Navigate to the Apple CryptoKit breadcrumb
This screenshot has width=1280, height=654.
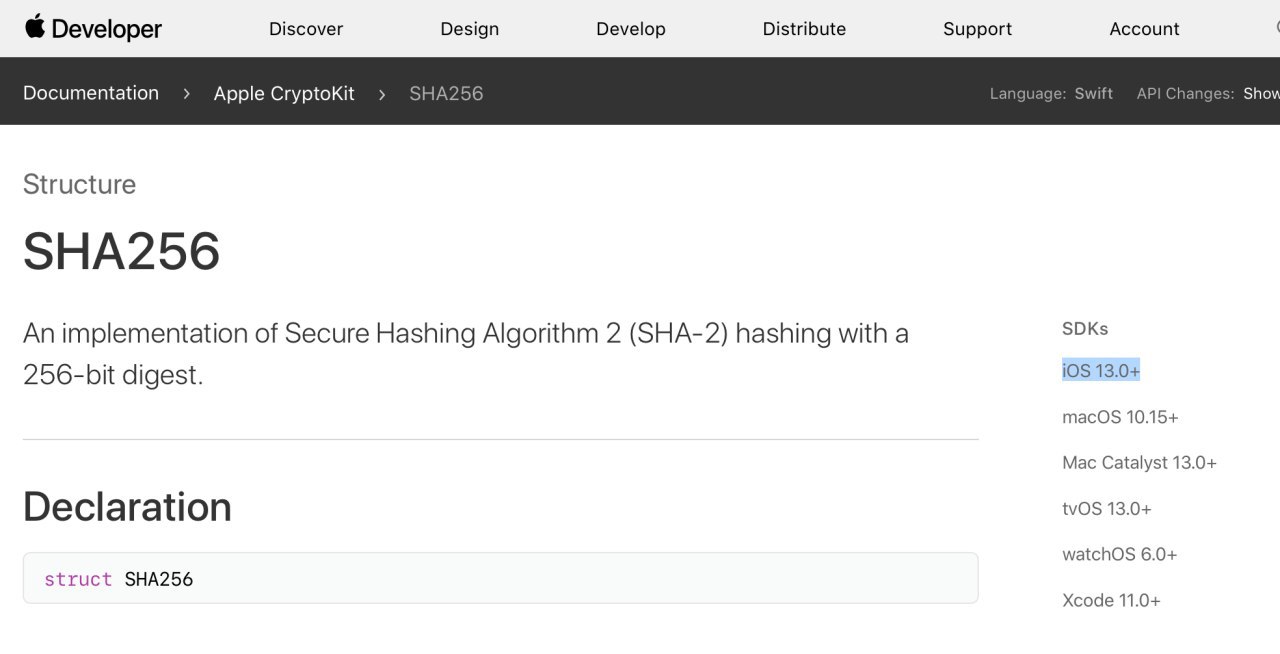tap(284, 93)
